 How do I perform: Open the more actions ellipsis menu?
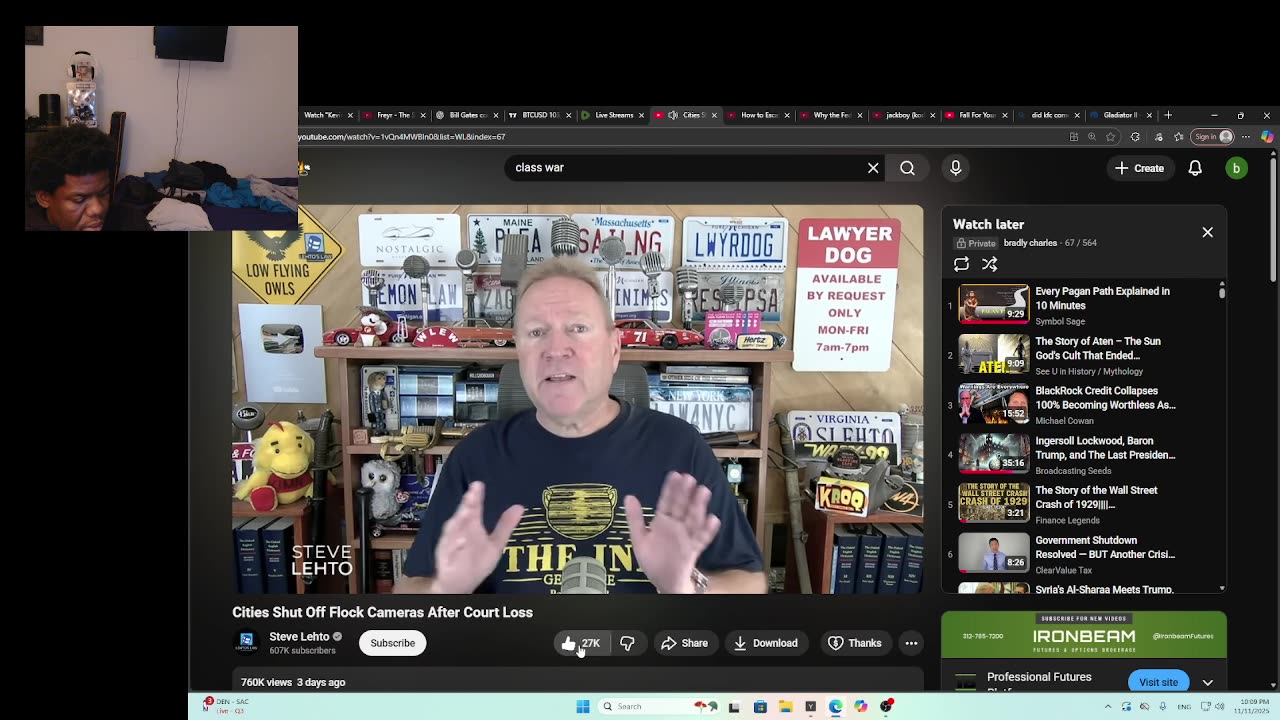pos(911,643)
